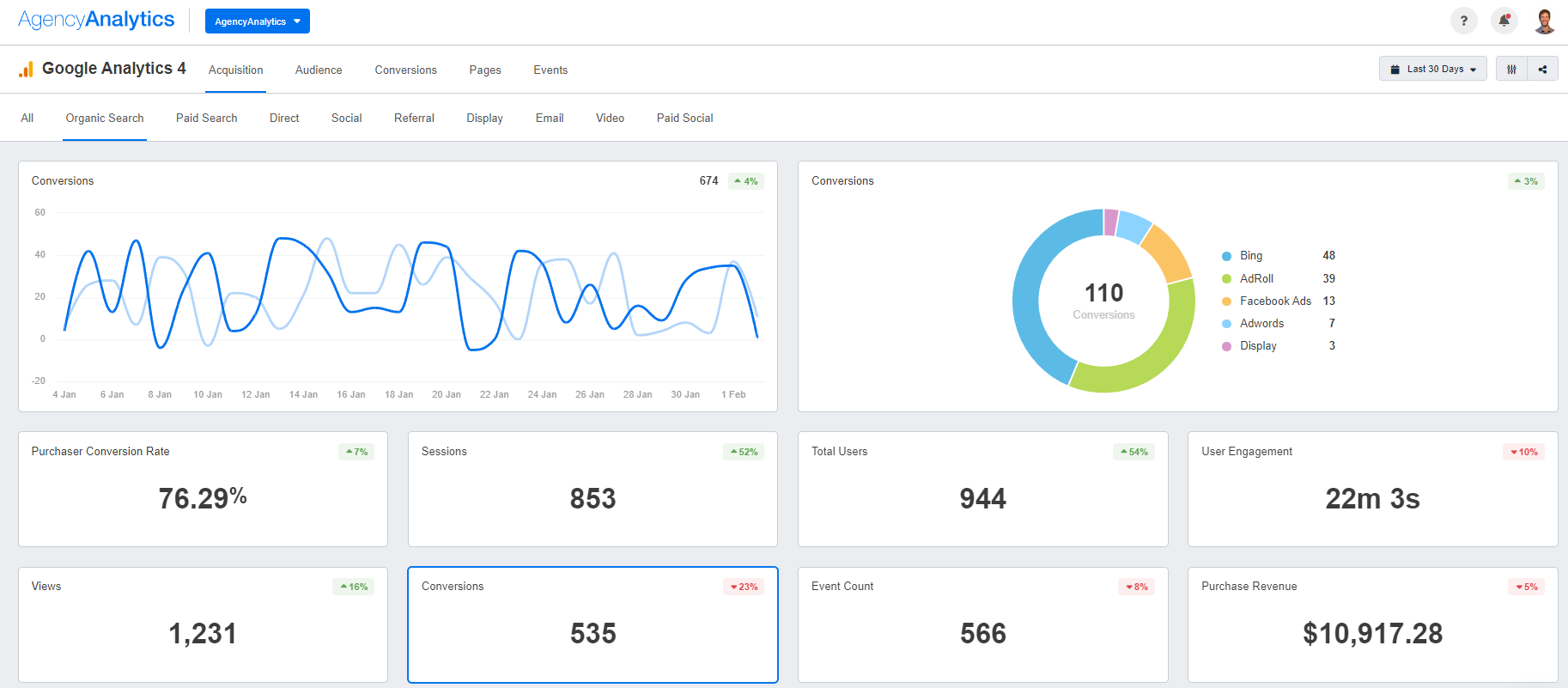Select the Paid Search channel tab
Viewport: 1568px width, 688px height.
tap(206, 119)
